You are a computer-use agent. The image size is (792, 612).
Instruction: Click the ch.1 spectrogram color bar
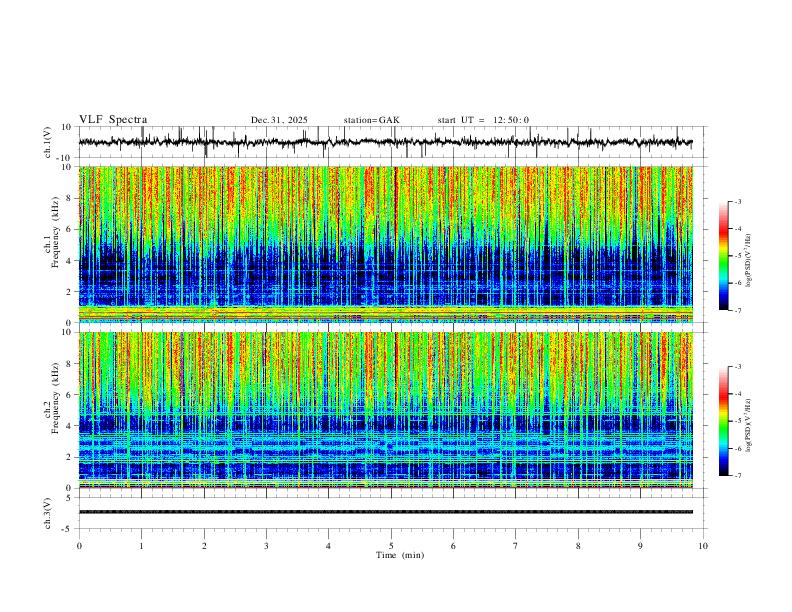coord(723,256)
